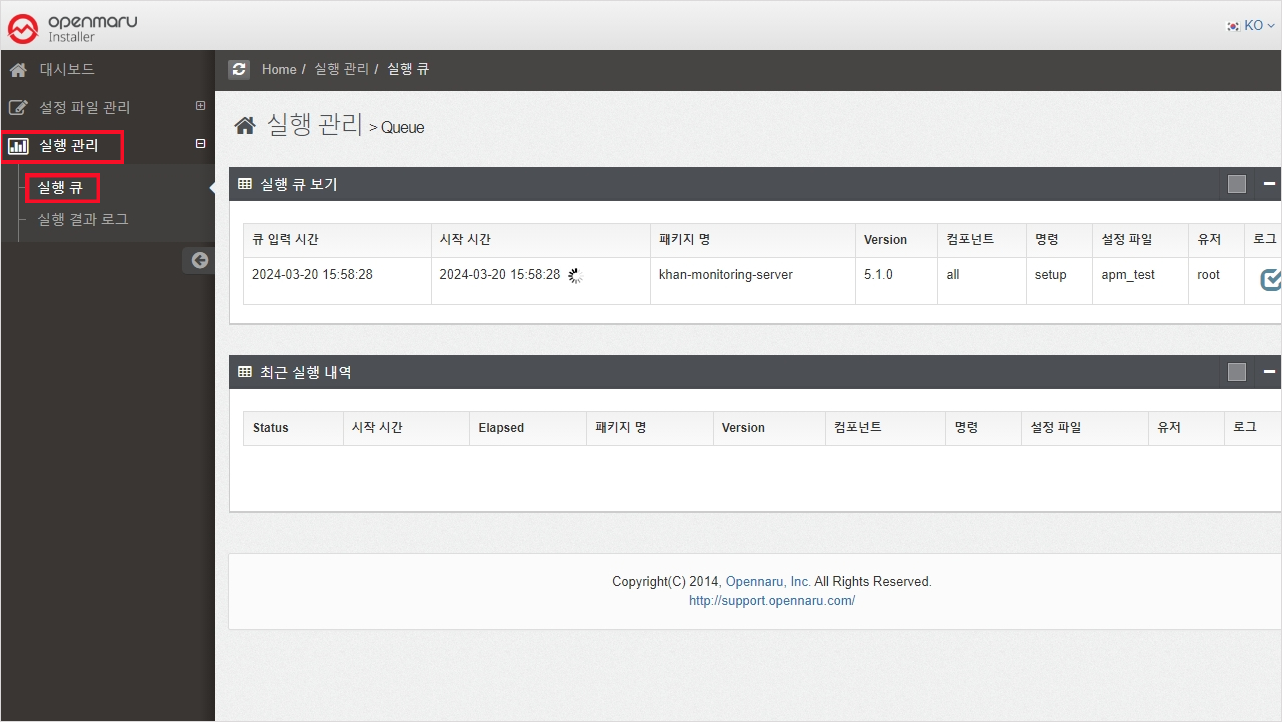This screenshot has height=722, width=1282.
Task: Open the Opennaru, Inc. link
Action: [x=768, y=581]
